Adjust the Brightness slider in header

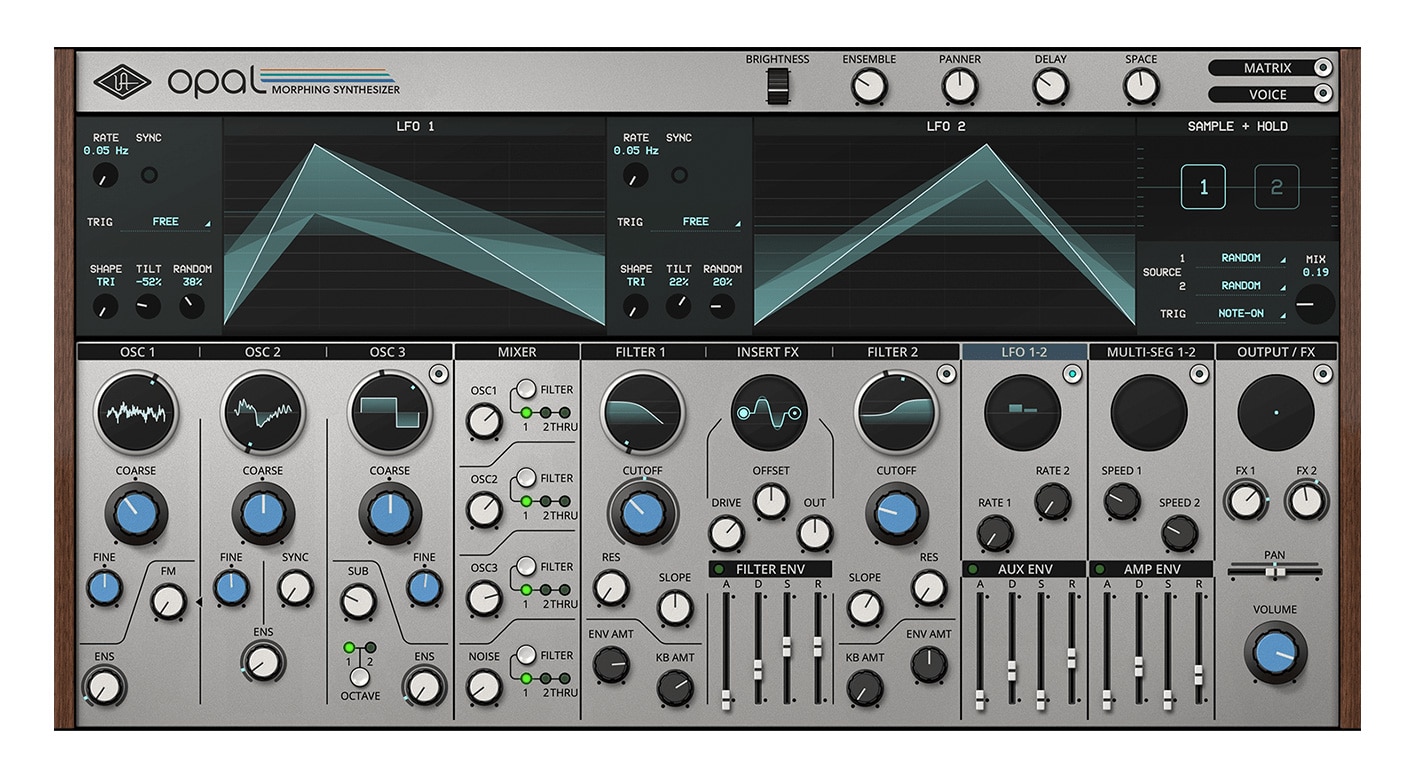pyautogui.click(x=777, y=87)
